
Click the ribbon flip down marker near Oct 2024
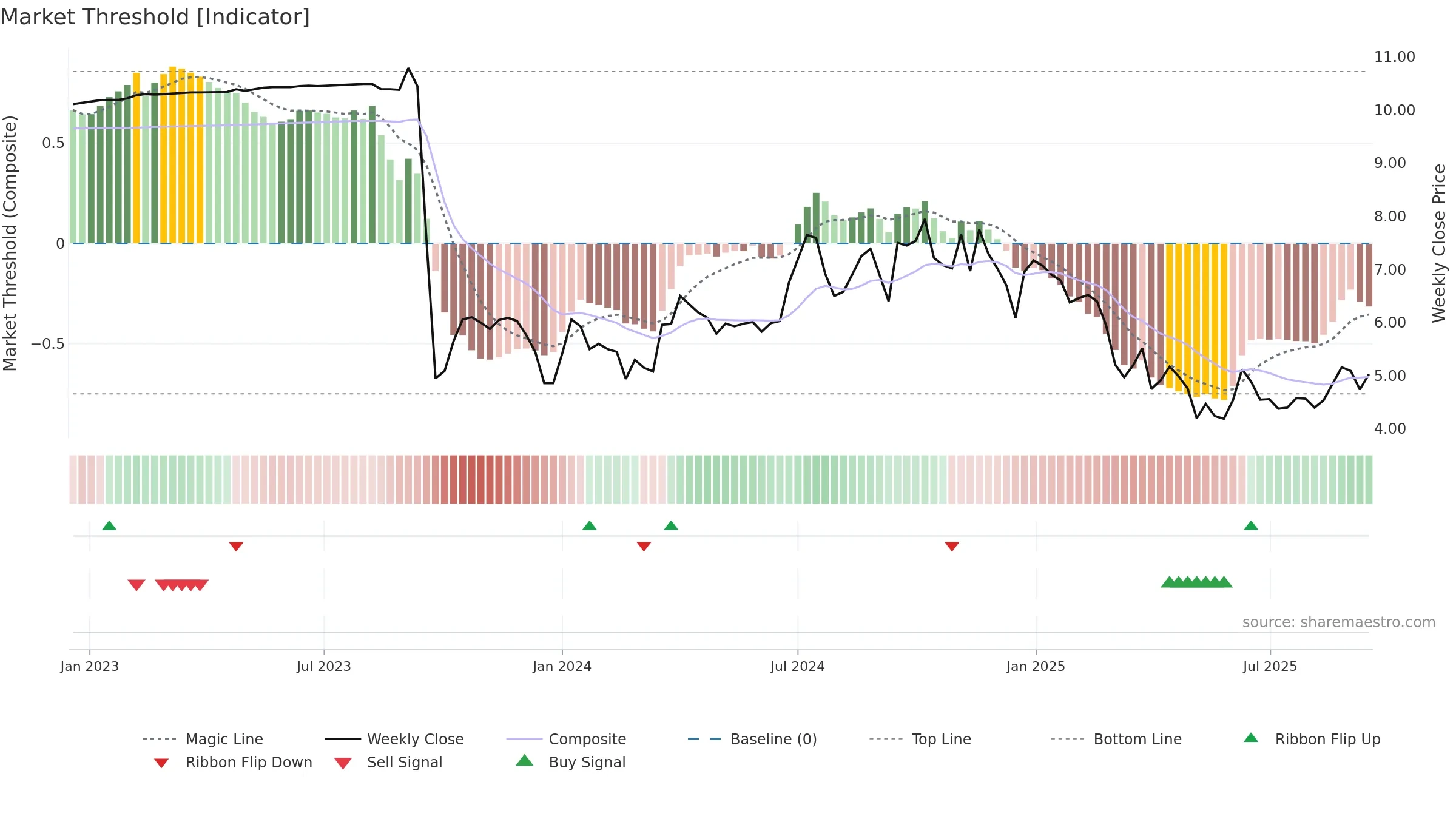tap(952, 547)
